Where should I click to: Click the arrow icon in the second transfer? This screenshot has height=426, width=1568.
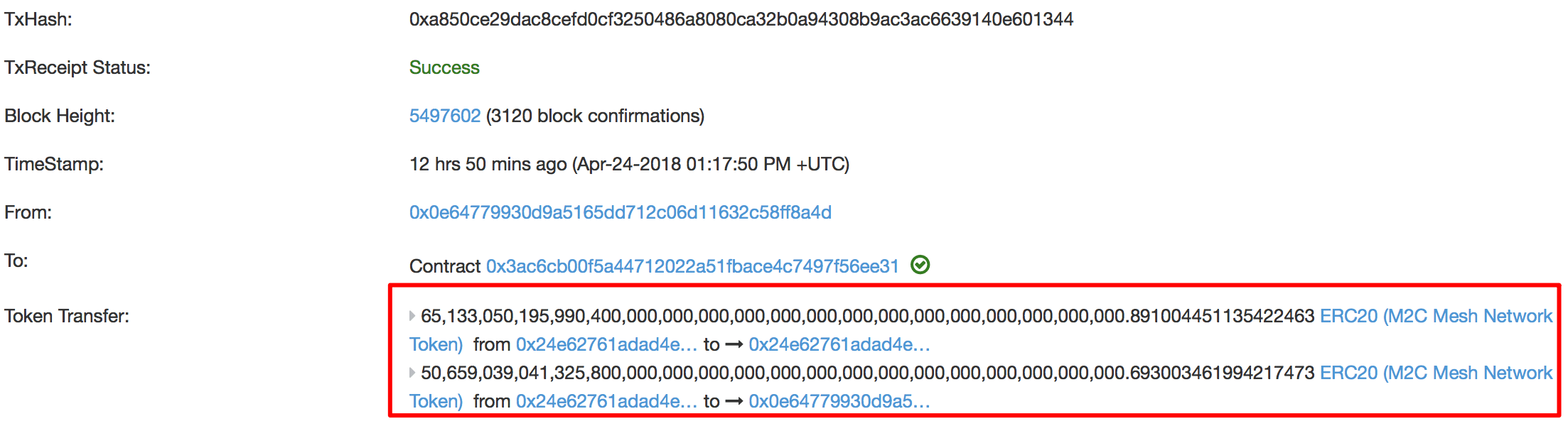pos(734,401)
